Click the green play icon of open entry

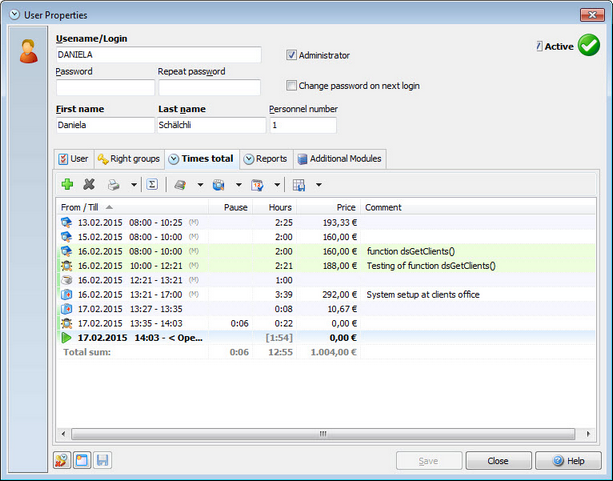pyautogui.click(x=66, y=338)
